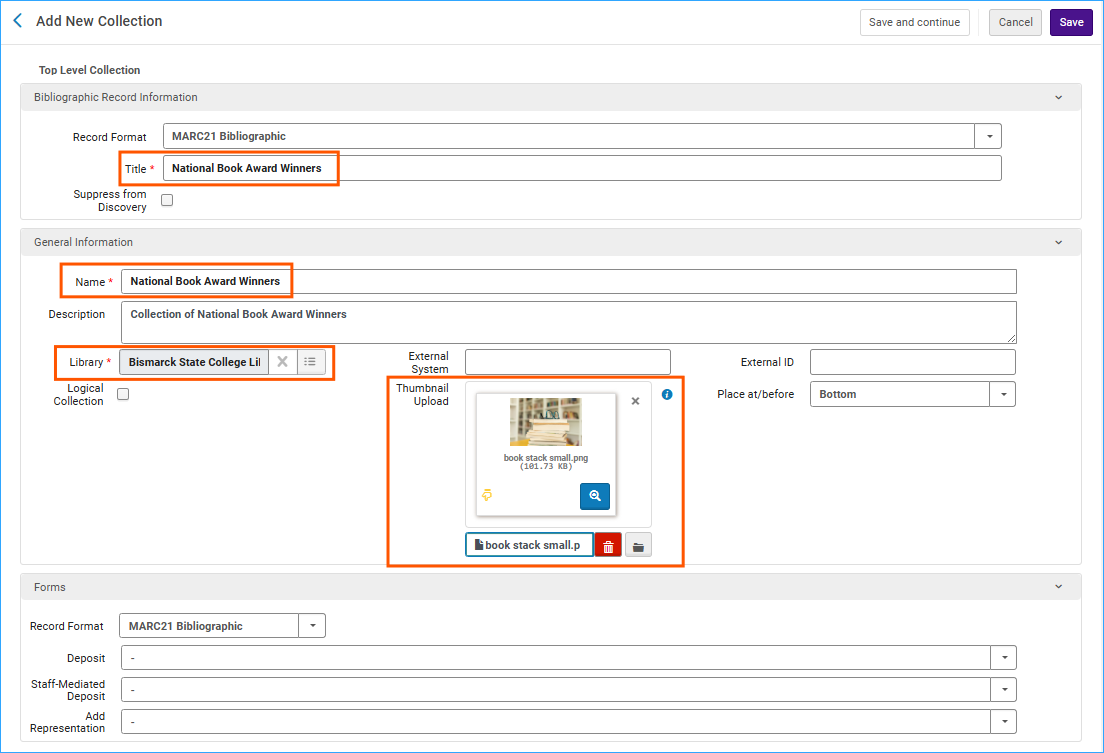Collapse the General Information section
This screenshot has width=1104, height=753.
pos(1058,242)
